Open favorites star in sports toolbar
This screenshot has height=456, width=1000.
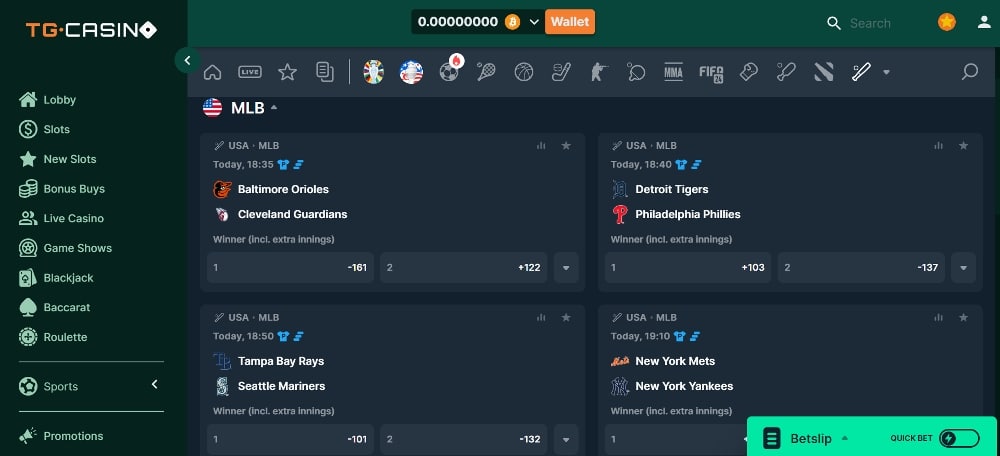tap(288, 72)
